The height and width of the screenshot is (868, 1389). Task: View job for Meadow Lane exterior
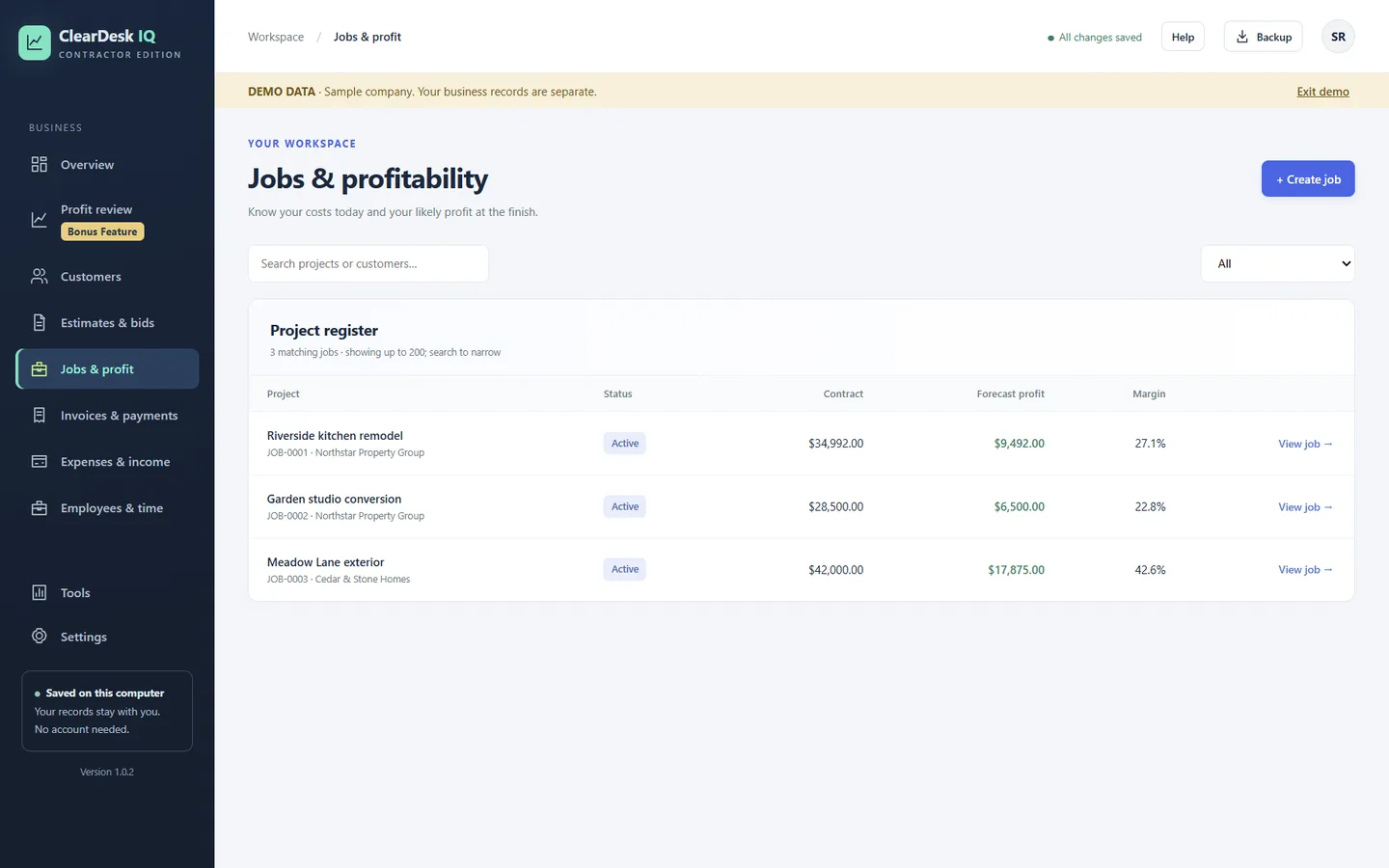tap(1305, 570)
